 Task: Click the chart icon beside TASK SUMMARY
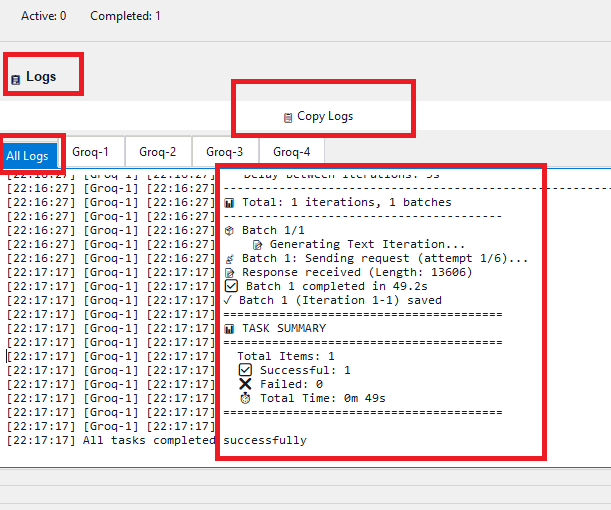point(229,328)
